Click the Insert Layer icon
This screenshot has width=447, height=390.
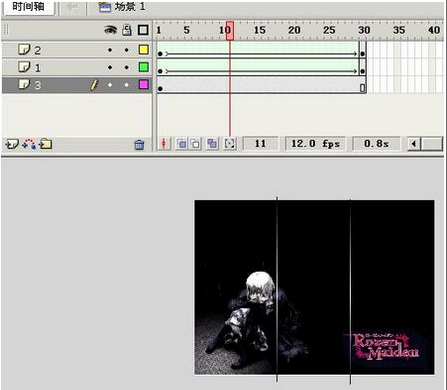click(x=11, y=144)
